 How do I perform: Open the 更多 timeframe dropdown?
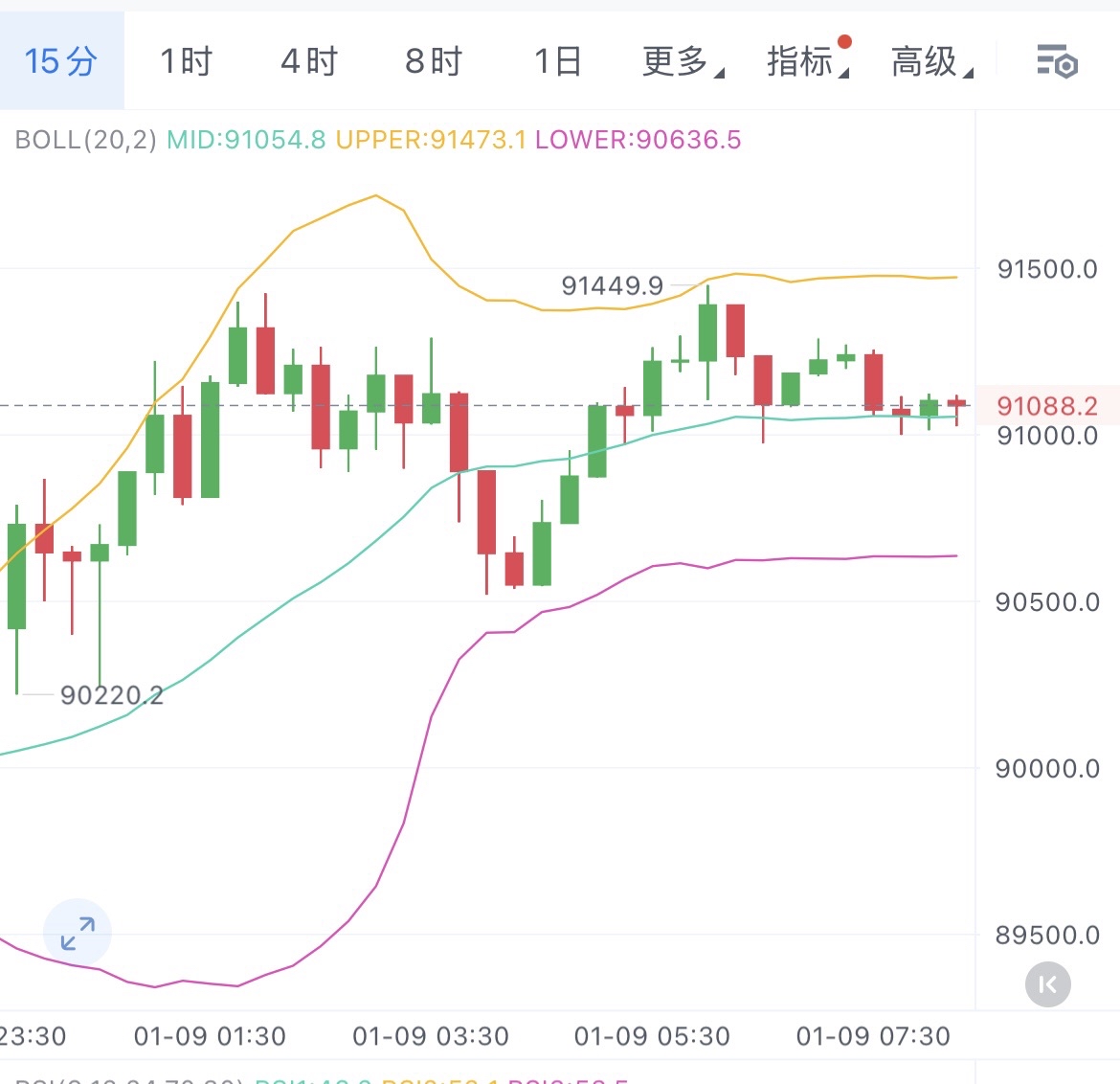(x=676, y=59)
